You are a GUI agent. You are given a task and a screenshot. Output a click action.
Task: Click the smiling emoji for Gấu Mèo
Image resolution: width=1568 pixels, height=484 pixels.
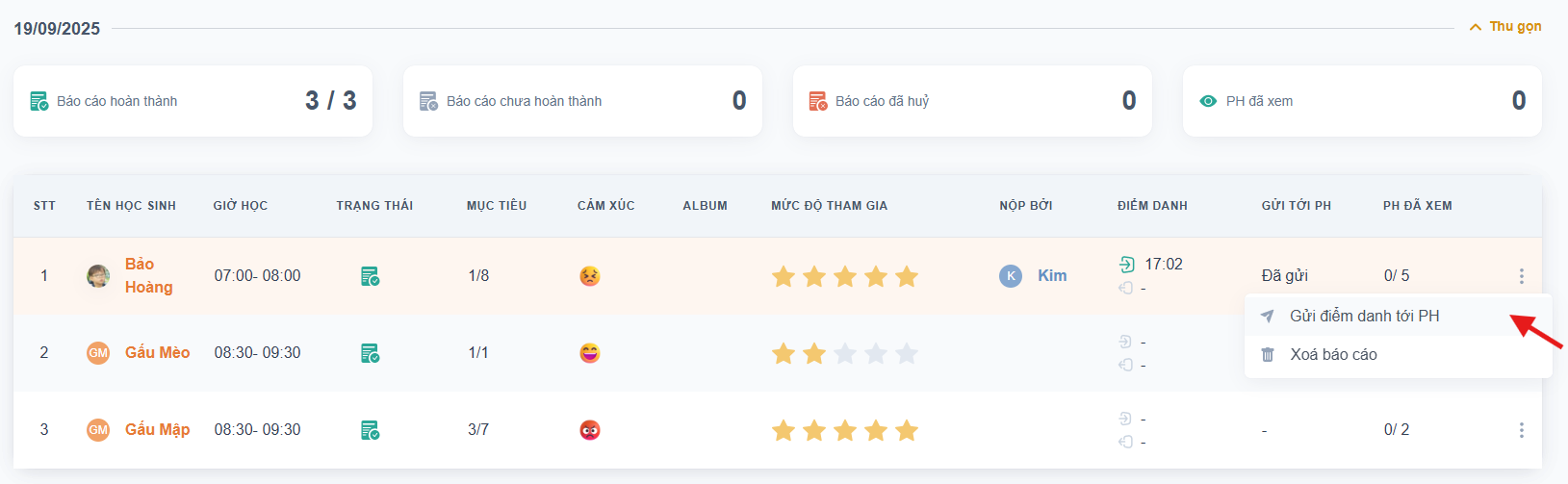[x=590, y=353]
